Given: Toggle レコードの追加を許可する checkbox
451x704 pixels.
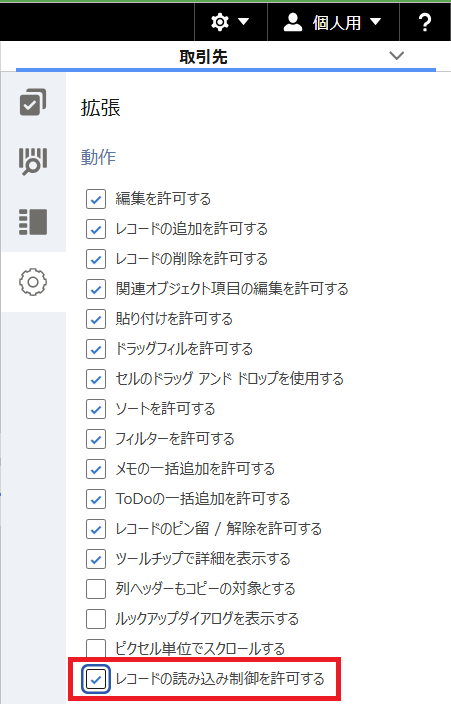Looking at the screenshot, I should (96, 229).
